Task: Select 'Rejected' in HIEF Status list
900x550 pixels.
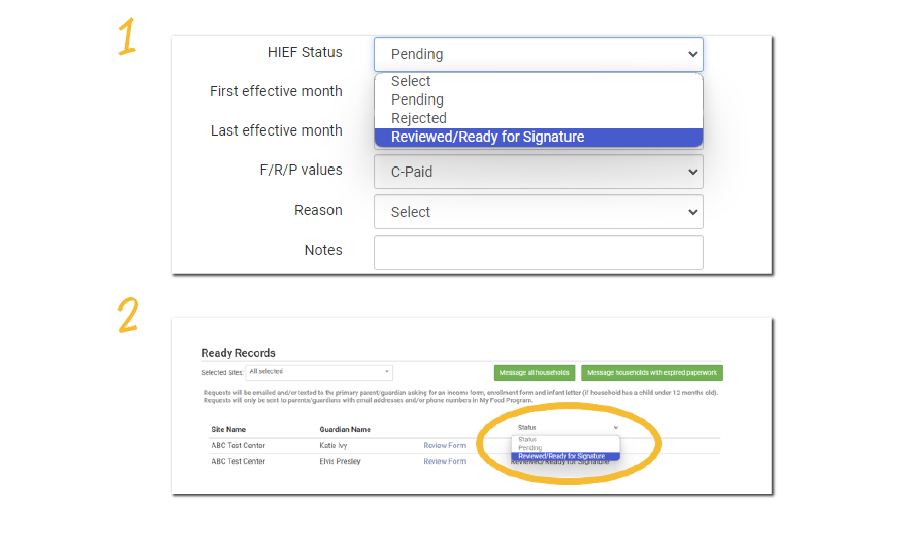Action: (419, 118)
